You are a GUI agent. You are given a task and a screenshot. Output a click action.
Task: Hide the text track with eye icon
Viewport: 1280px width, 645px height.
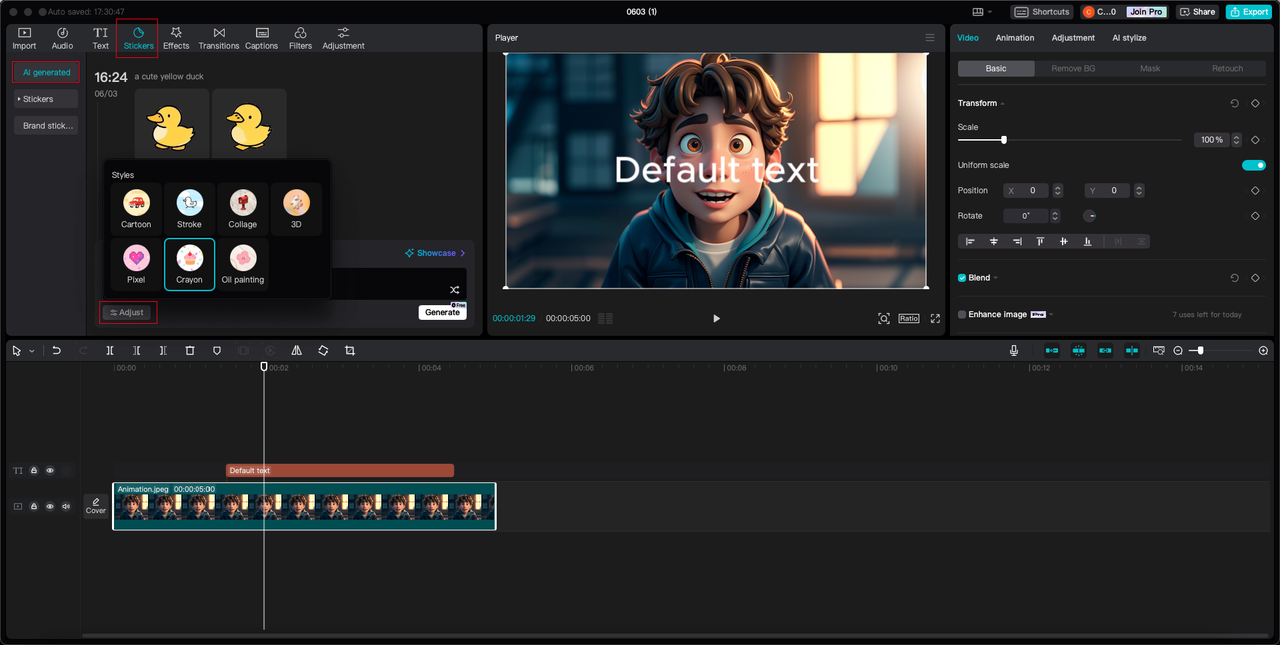[x=50, y=470]
